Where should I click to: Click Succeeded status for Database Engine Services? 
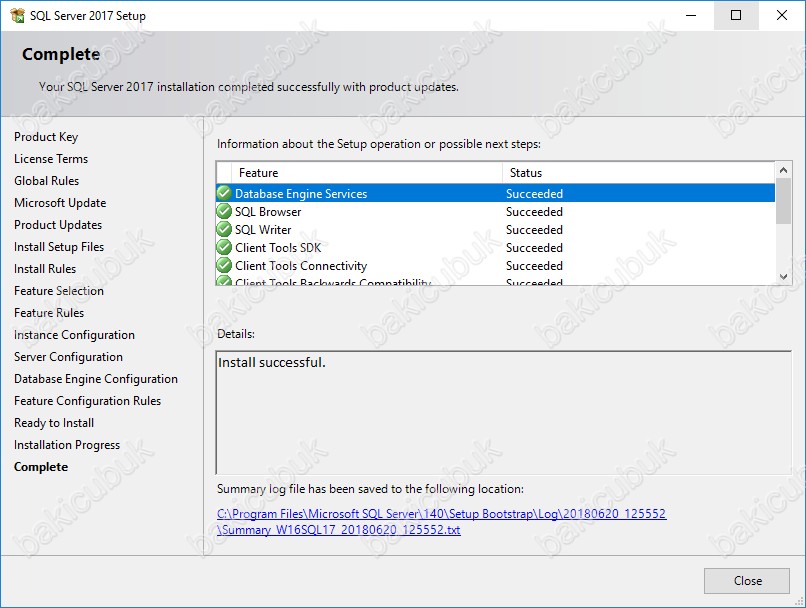(x=534, y=194)
